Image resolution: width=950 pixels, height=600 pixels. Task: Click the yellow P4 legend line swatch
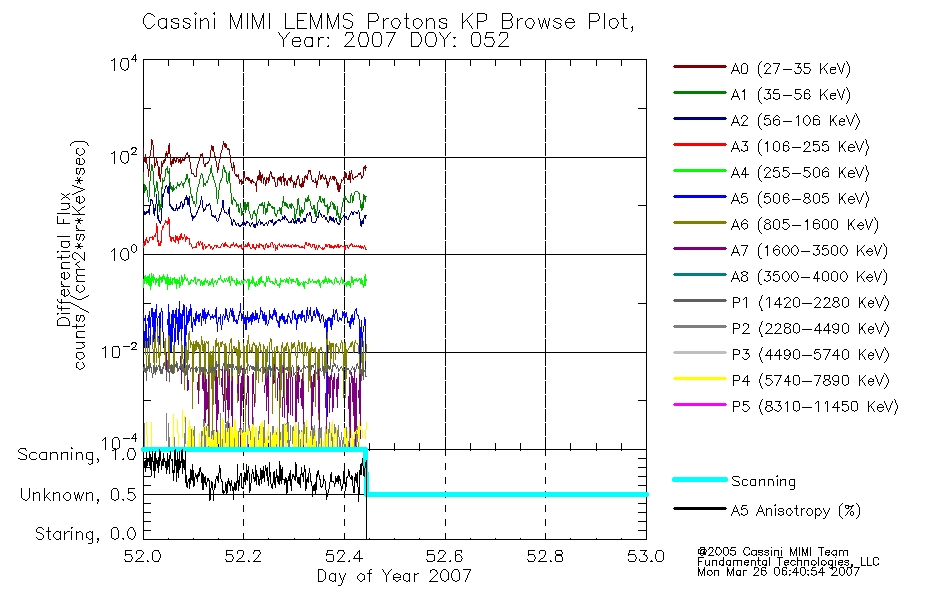click(x=699, y=379)
